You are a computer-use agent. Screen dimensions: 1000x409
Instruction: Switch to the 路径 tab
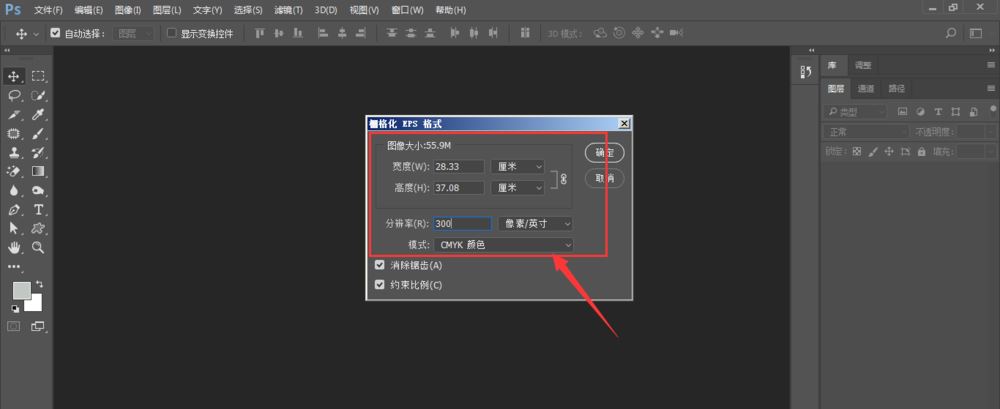pyautogui.click(x=896, y=89)
